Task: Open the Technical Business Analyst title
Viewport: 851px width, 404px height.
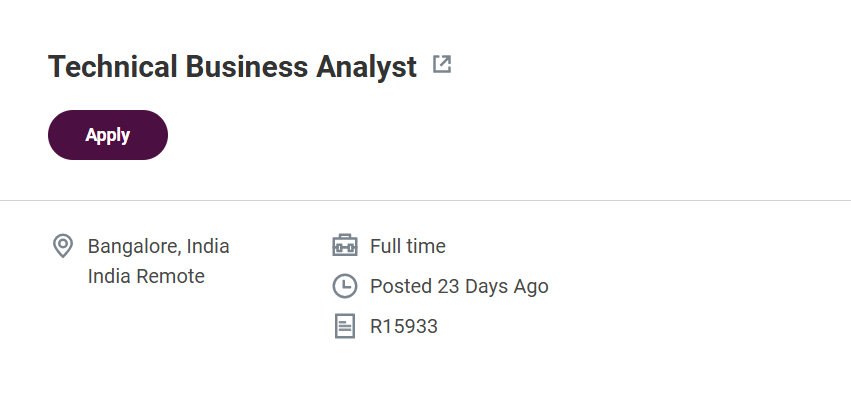Action: 232,67
